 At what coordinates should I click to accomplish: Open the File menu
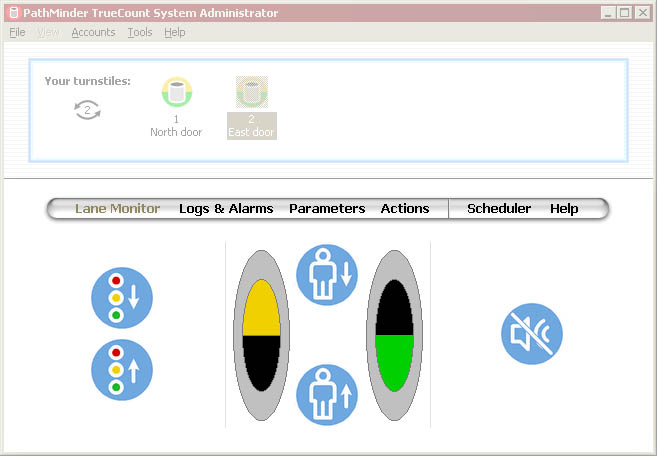17,32
